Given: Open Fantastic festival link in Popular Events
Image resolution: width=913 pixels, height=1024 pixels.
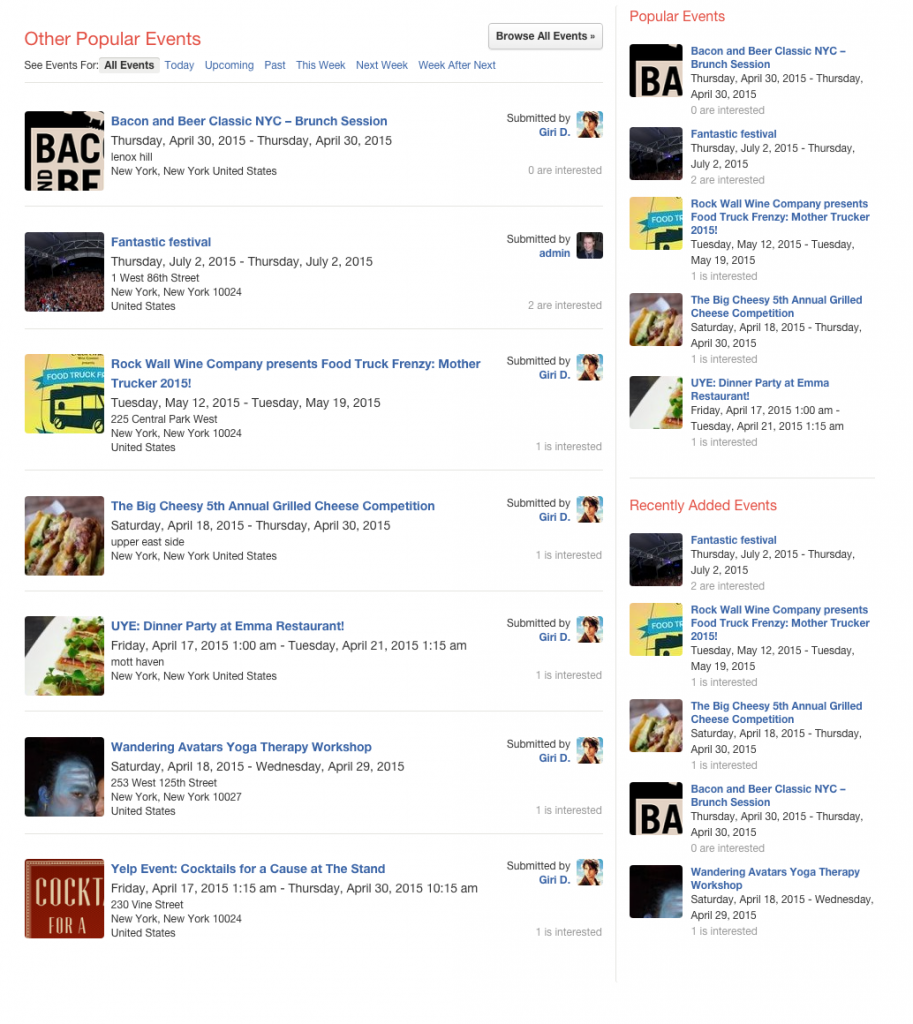Looking at the screenshot, I should [x=733, y=134].
